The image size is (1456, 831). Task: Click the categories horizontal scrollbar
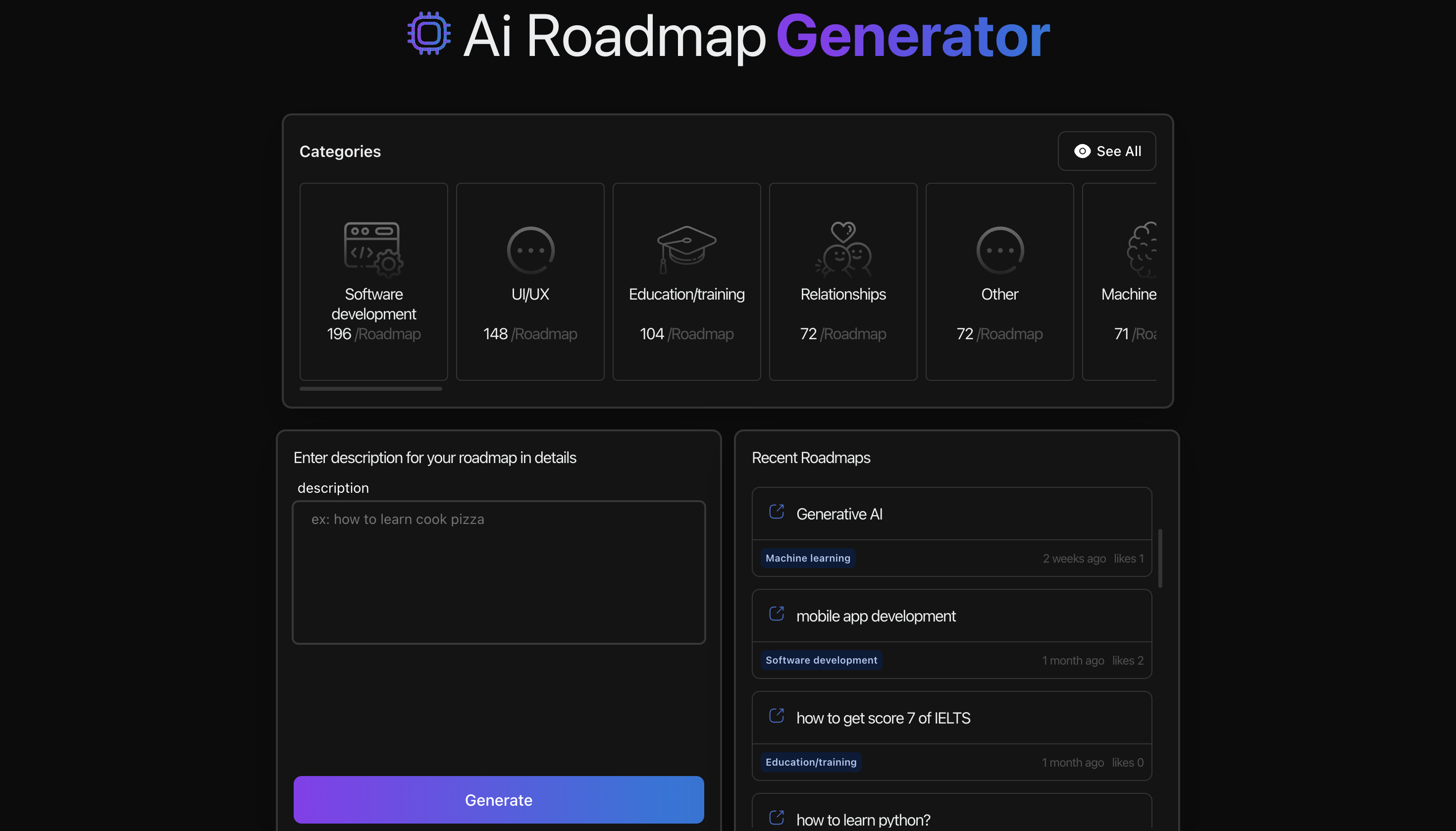(370, 389)
